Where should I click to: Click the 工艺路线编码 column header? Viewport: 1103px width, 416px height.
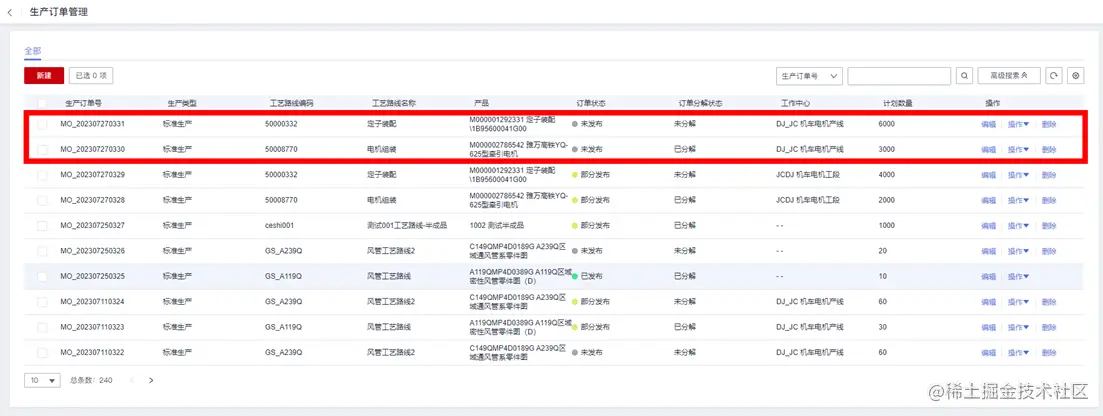pyautogui.click(x=291, y=103)
